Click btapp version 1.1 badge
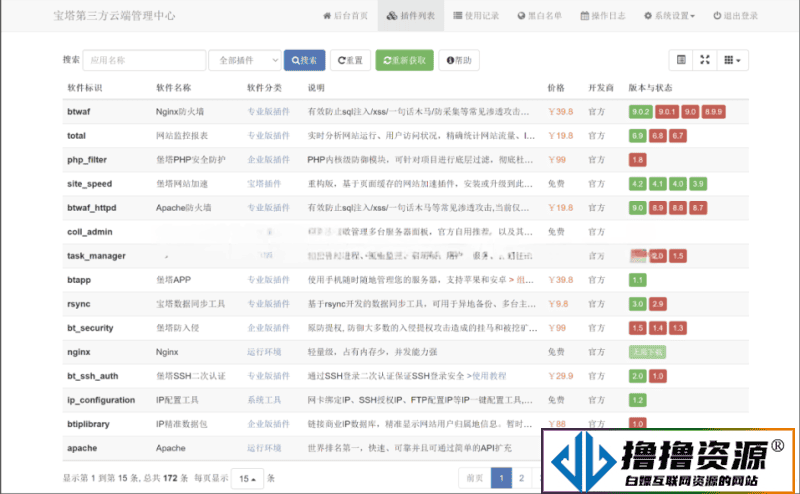The image size is (800, 494). (x=638, y=280)
